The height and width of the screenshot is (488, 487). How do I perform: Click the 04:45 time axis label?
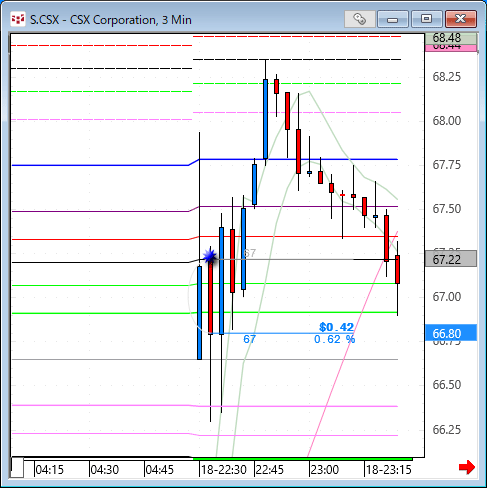coord(160,470)
